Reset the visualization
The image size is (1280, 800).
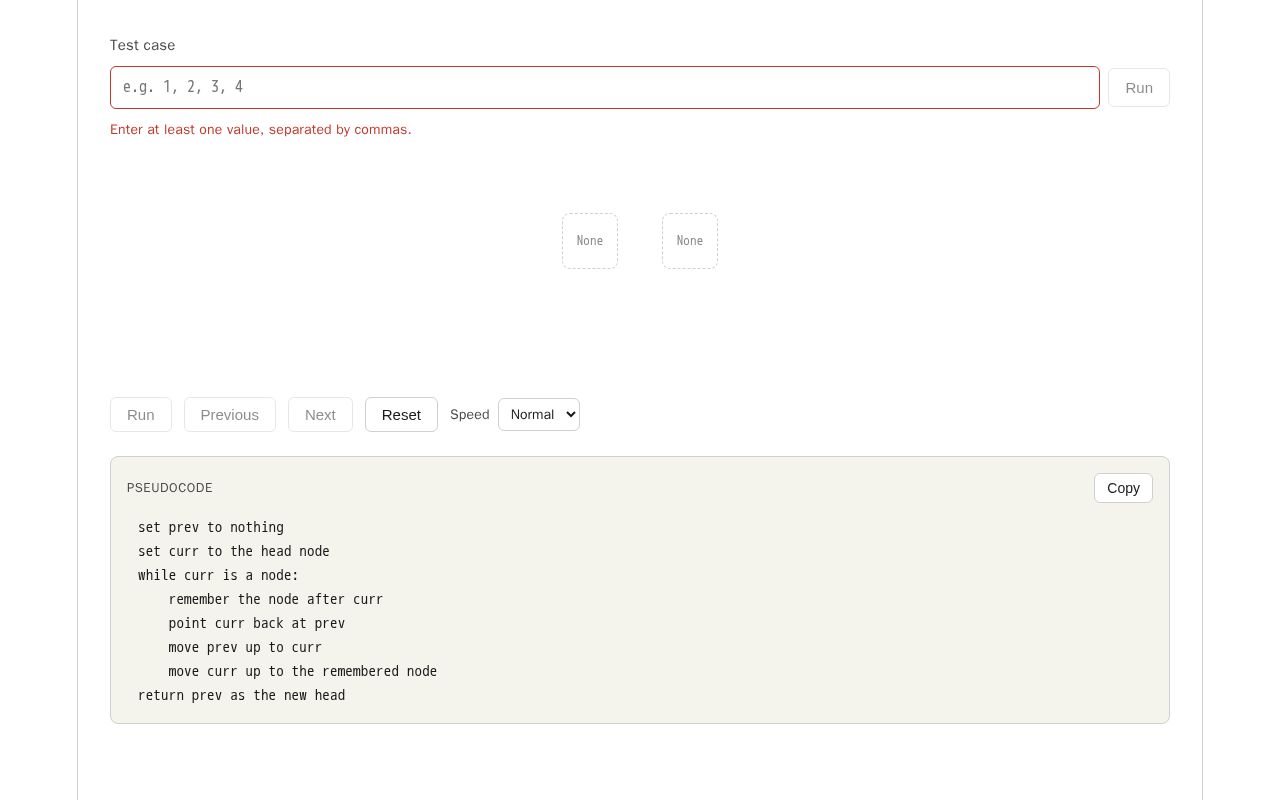(401, 414)
